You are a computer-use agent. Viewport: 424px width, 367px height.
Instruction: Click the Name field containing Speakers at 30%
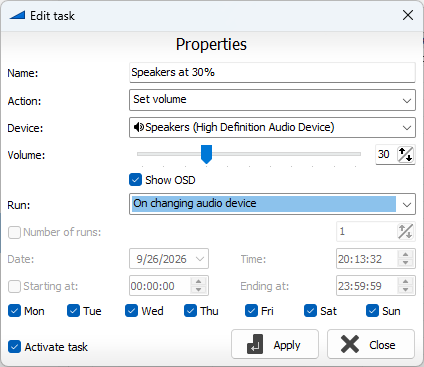[272, 72]
